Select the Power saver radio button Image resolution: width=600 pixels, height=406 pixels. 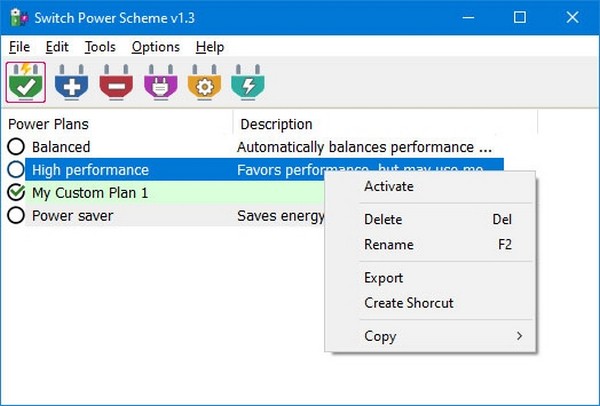pyautogui.click(x=16, y=215)
